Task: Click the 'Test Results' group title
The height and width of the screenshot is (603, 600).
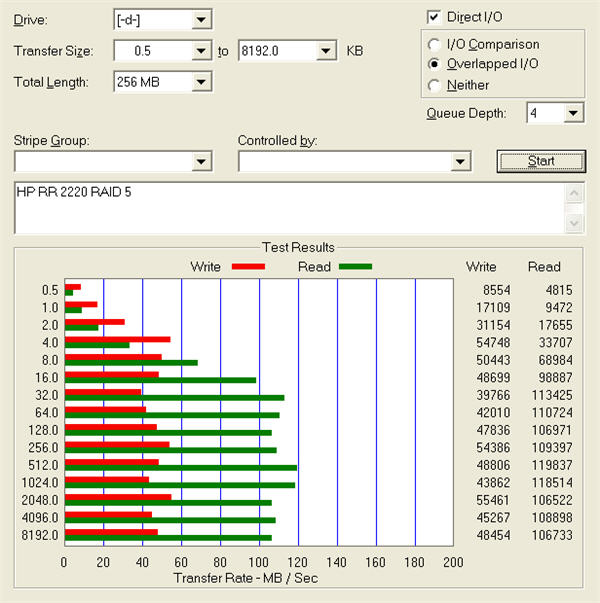Action: (298, 247)
